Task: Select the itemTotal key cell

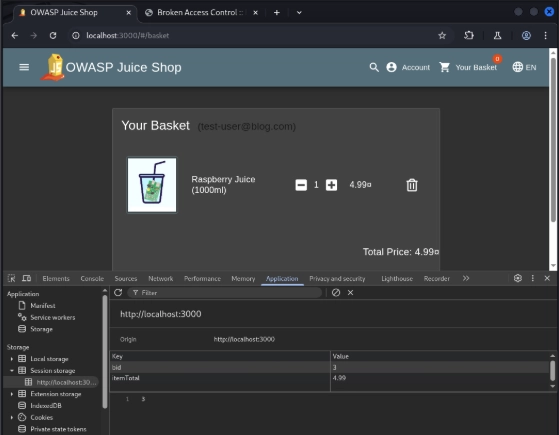Action: coord(220,378)
